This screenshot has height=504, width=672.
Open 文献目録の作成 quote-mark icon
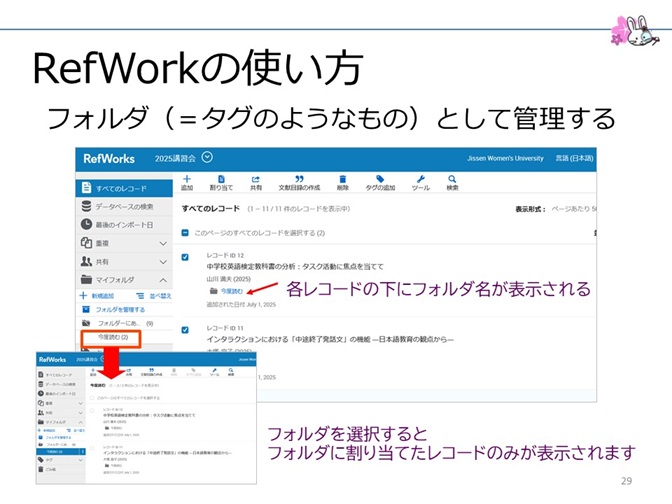coord(299,180)
